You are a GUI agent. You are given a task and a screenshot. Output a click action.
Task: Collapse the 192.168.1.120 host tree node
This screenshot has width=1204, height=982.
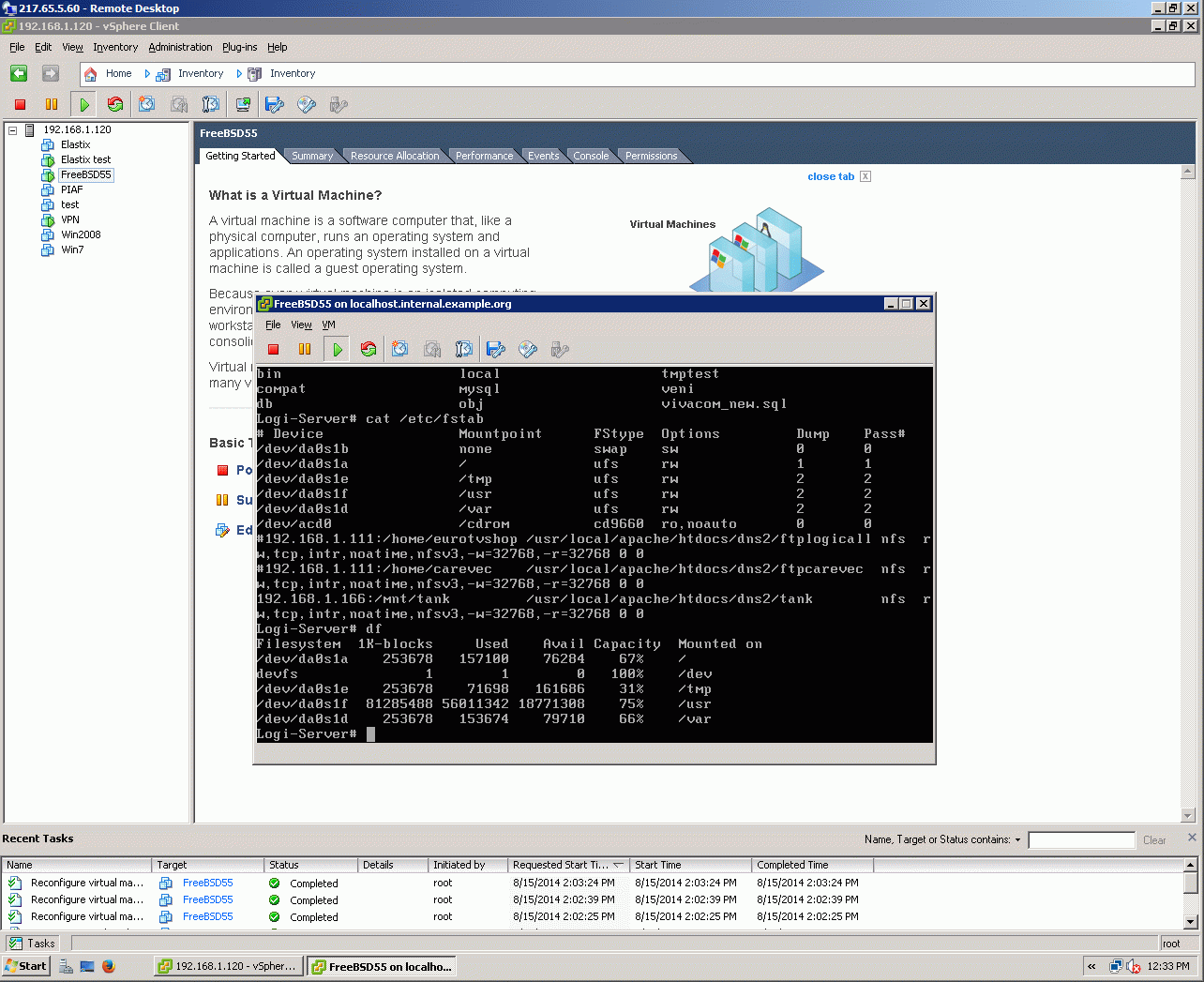click(13, 130)
